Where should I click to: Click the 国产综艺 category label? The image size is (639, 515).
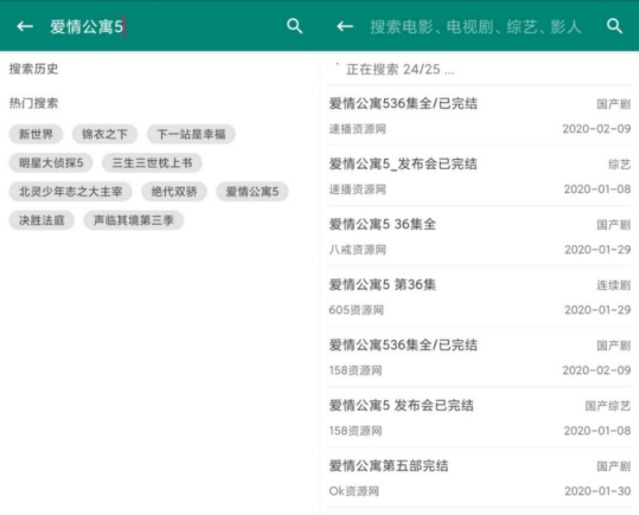pos(608,406)
